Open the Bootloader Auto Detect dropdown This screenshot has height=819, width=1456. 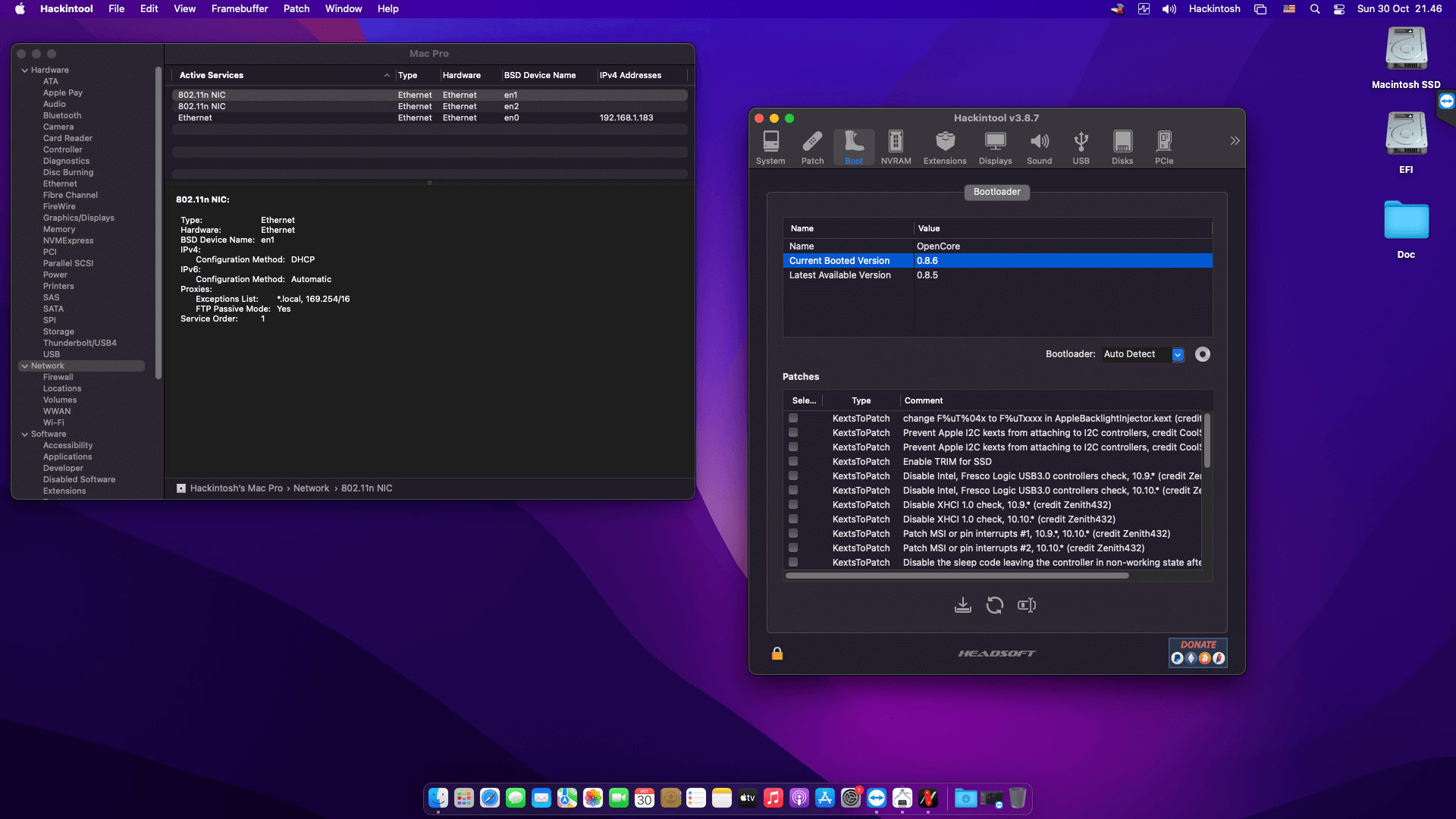tap(1178, 354)
